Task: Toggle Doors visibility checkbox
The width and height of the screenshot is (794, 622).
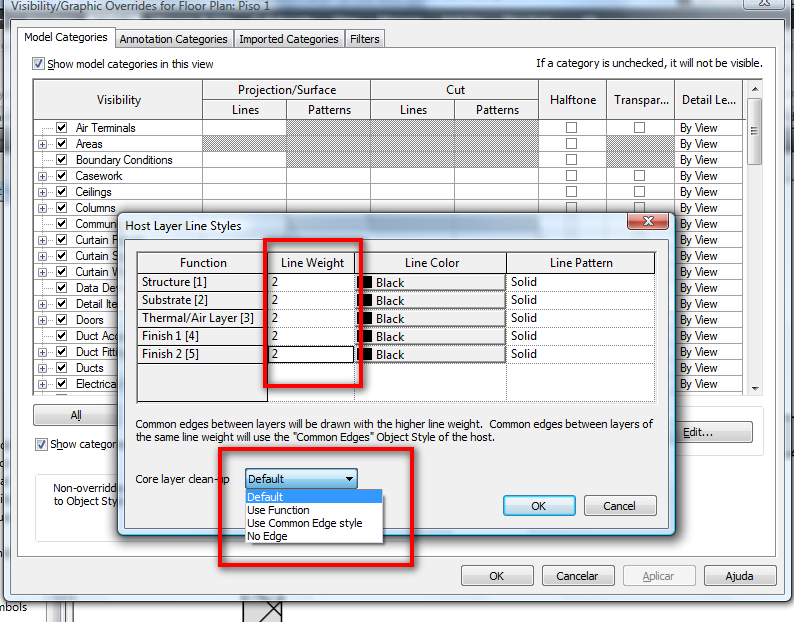Action: 62,320
